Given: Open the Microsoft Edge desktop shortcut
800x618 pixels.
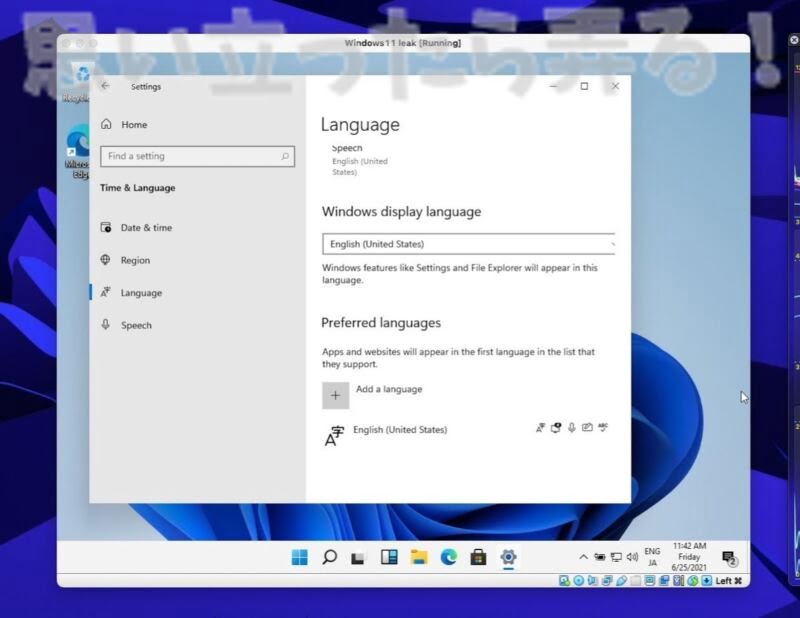Looking at the screenshot, I should tap(78, 153).
